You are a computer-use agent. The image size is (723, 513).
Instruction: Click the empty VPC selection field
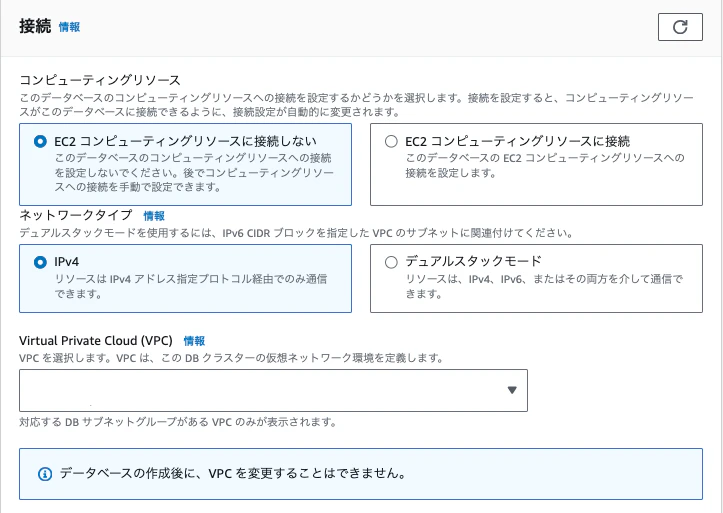point(273,390)
